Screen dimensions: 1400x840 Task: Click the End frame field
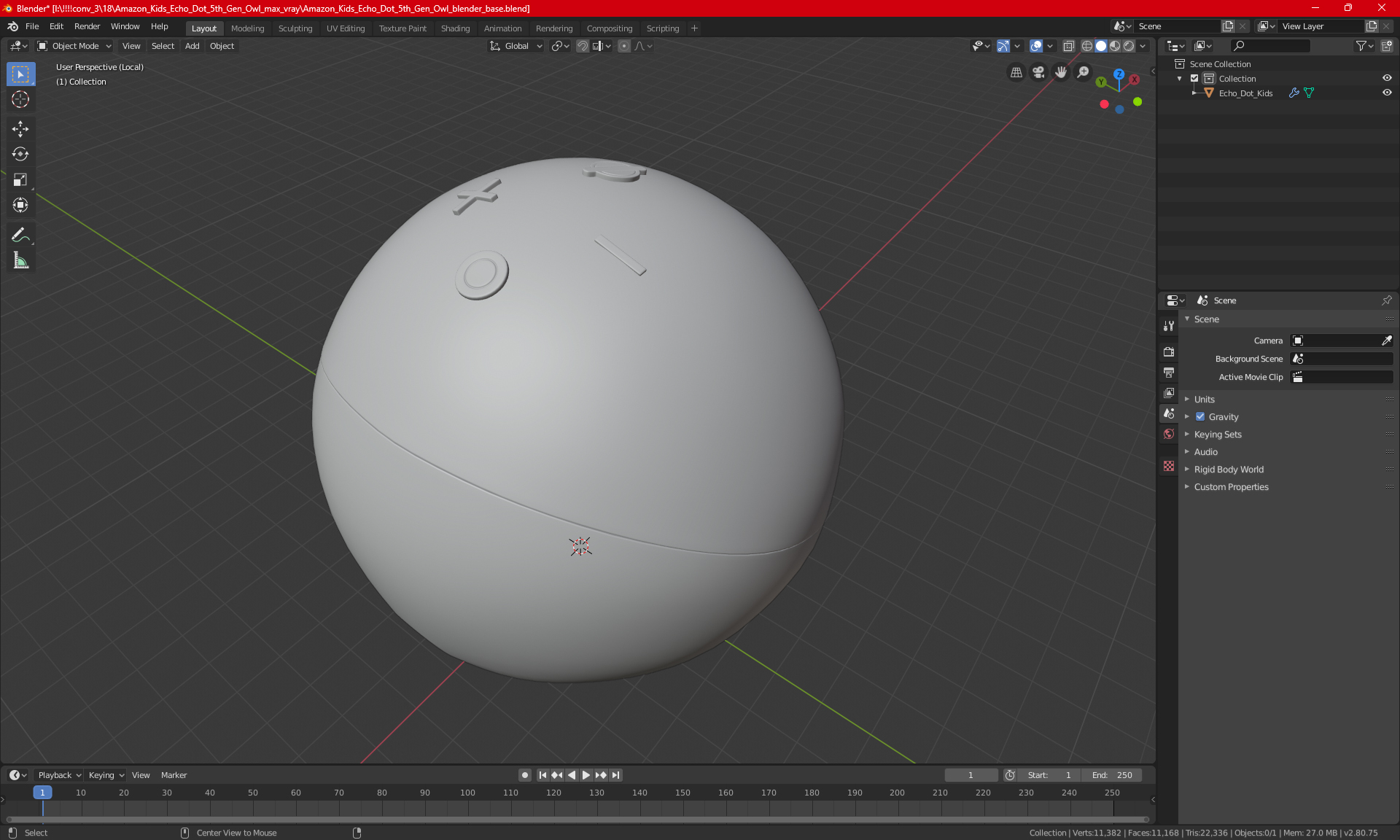(x=1112, y=775)
